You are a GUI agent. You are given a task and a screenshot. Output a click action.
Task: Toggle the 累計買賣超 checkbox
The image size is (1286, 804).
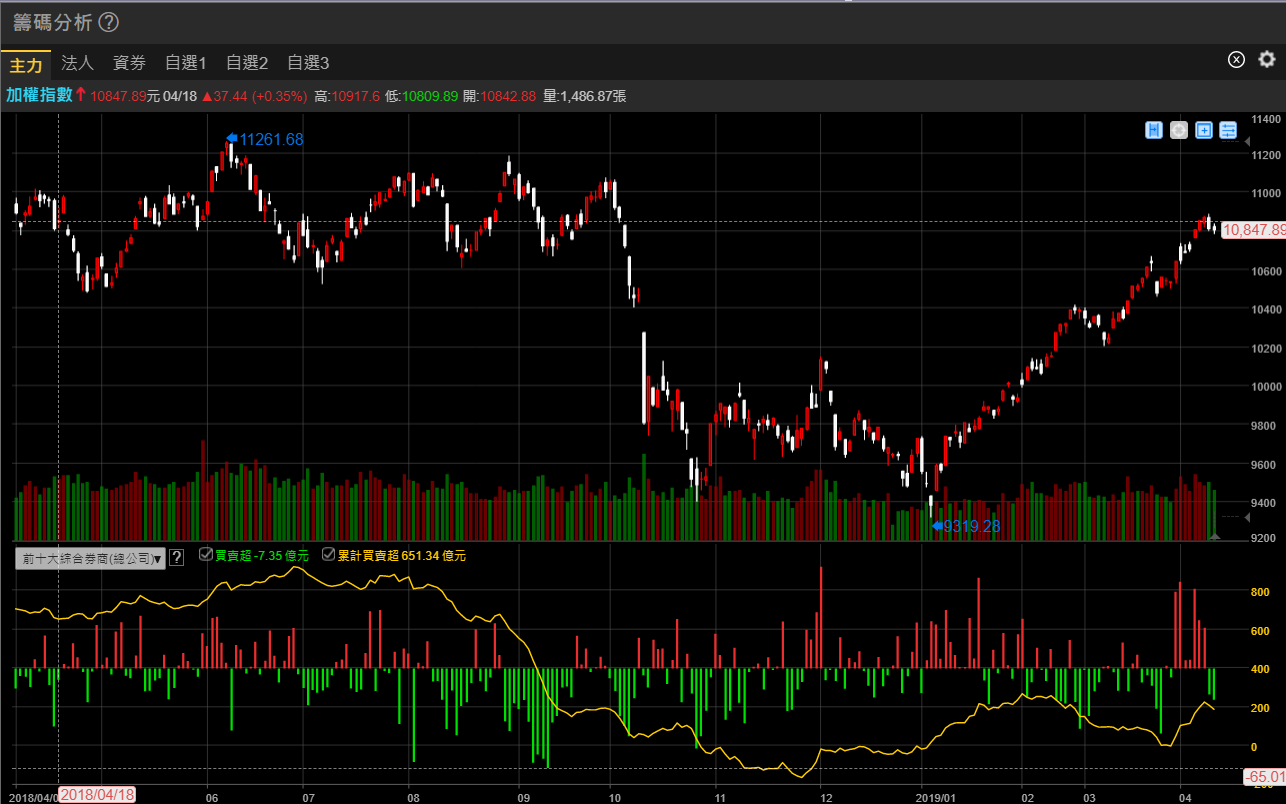click(329, 554)
